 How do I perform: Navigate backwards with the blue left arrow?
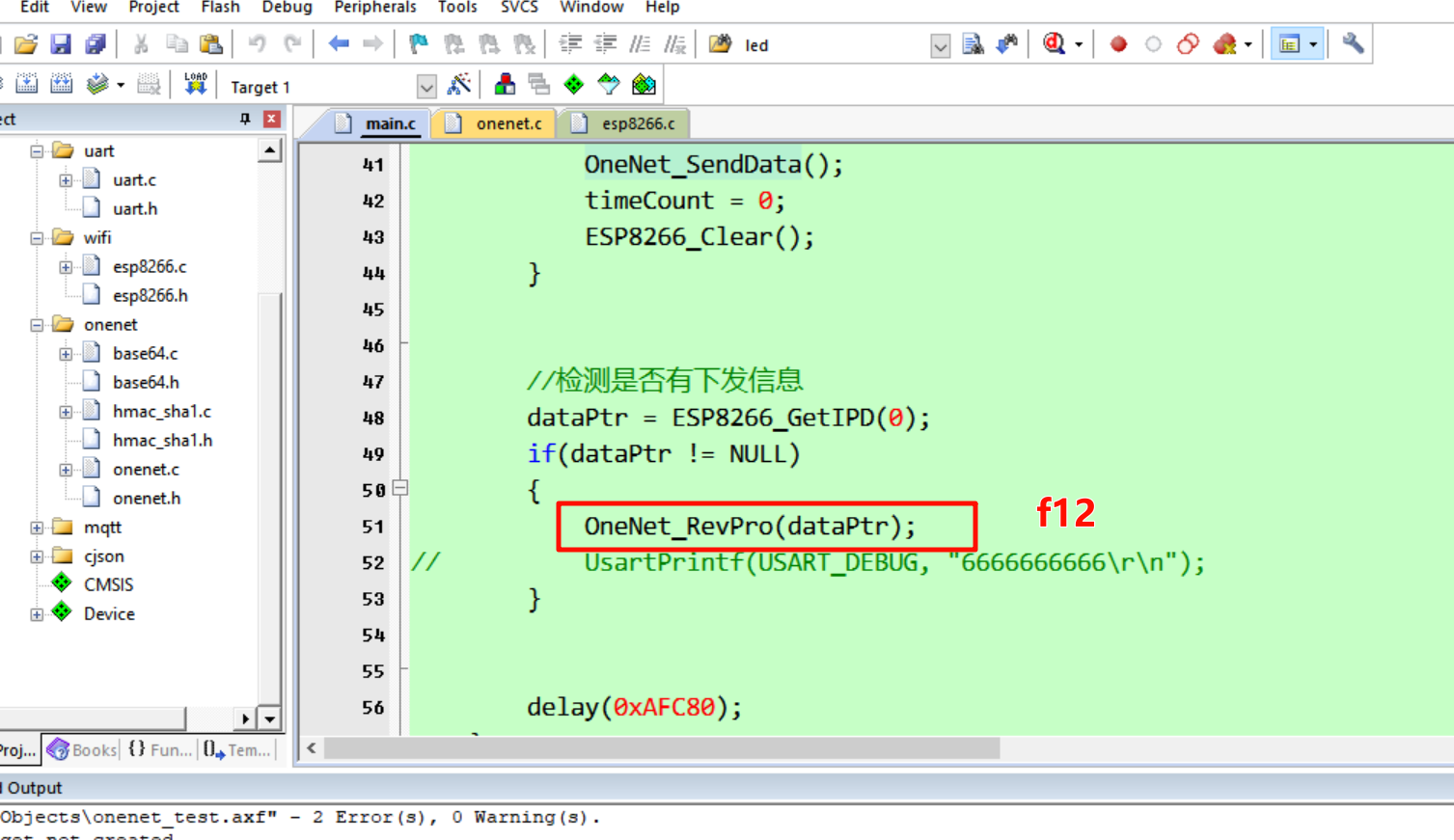coord(339,44)
